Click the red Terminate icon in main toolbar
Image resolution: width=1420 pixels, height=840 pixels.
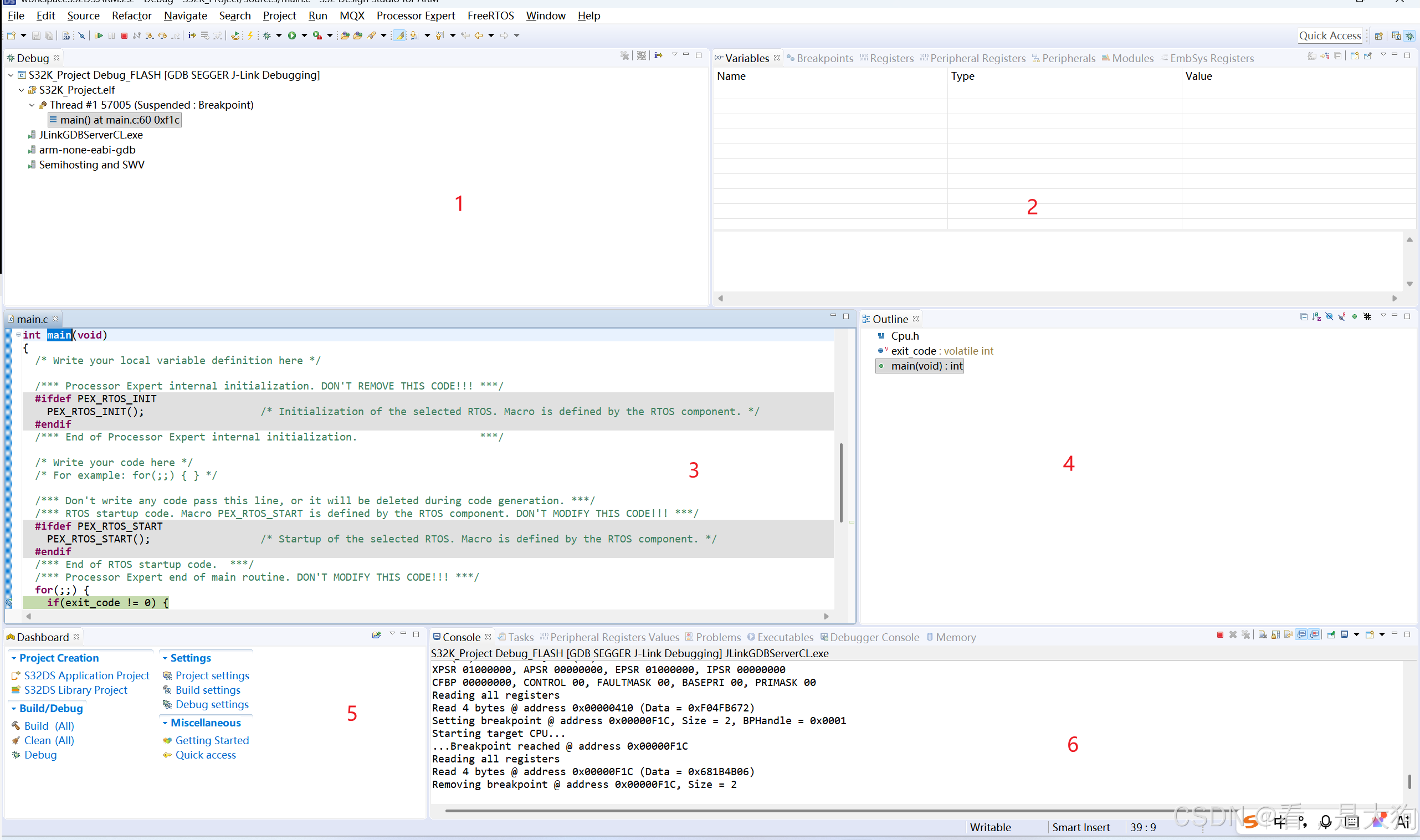pos(124,35)
